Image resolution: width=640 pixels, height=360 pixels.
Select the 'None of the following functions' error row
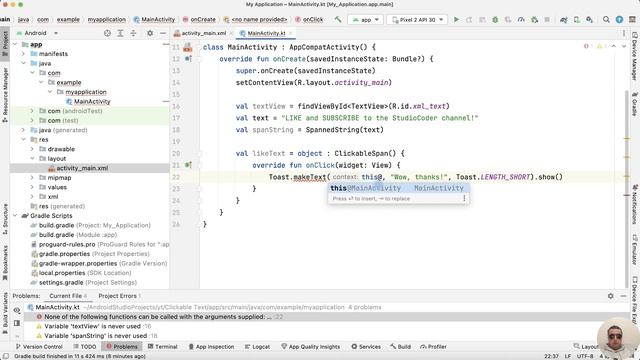(327, 317)
